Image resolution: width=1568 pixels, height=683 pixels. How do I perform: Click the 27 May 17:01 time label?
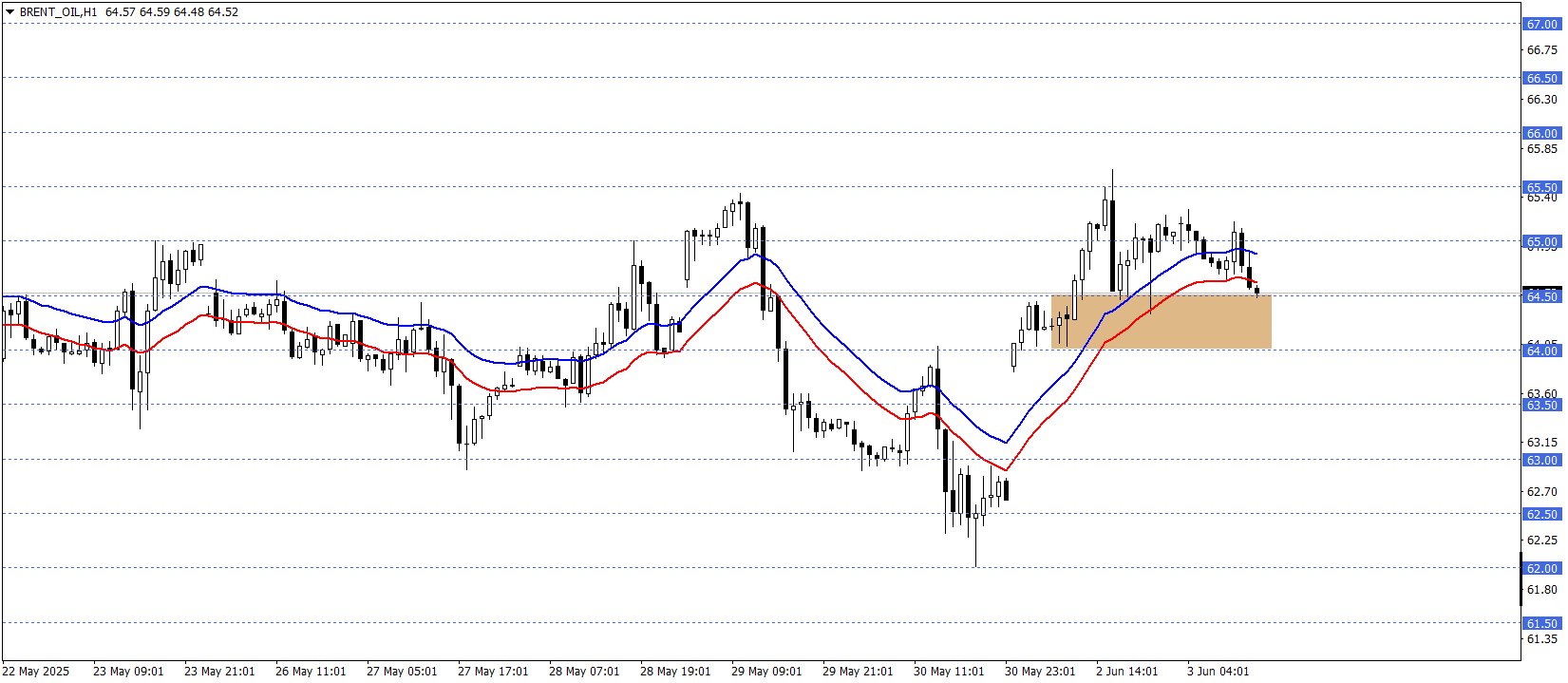pyautogui.click(x=493, y=672)
